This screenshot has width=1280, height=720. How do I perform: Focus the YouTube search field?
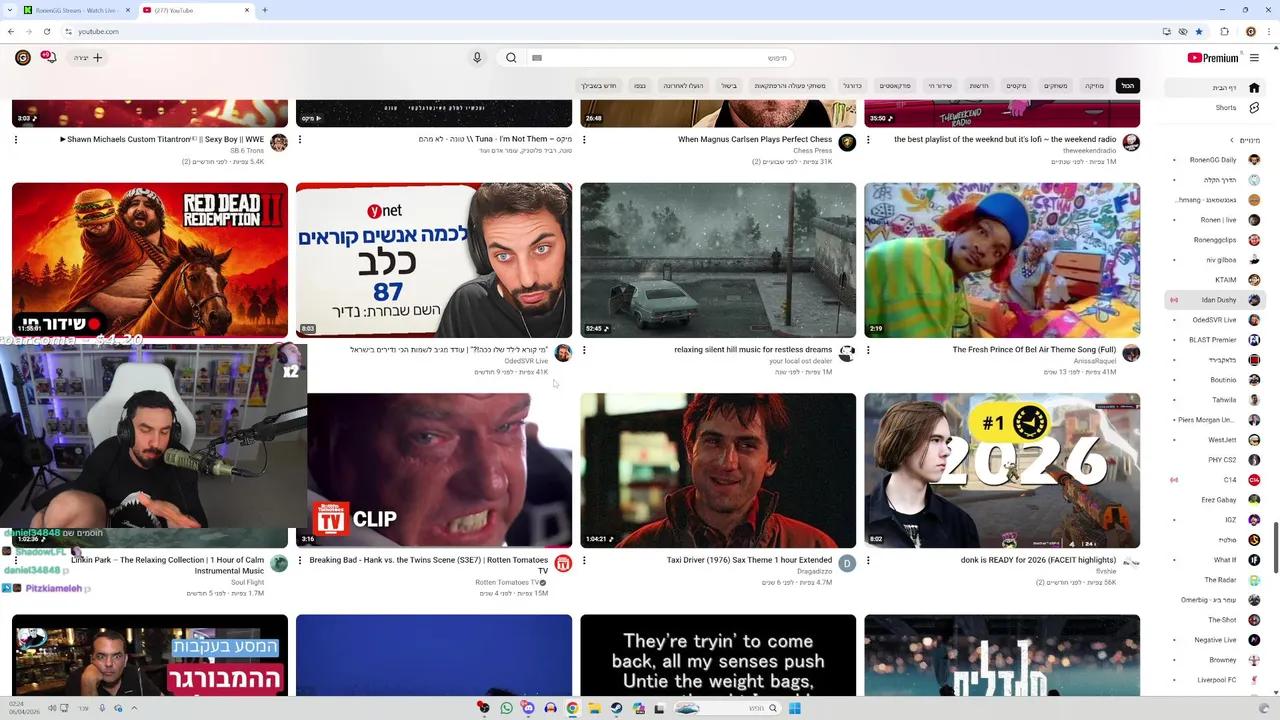660,58
